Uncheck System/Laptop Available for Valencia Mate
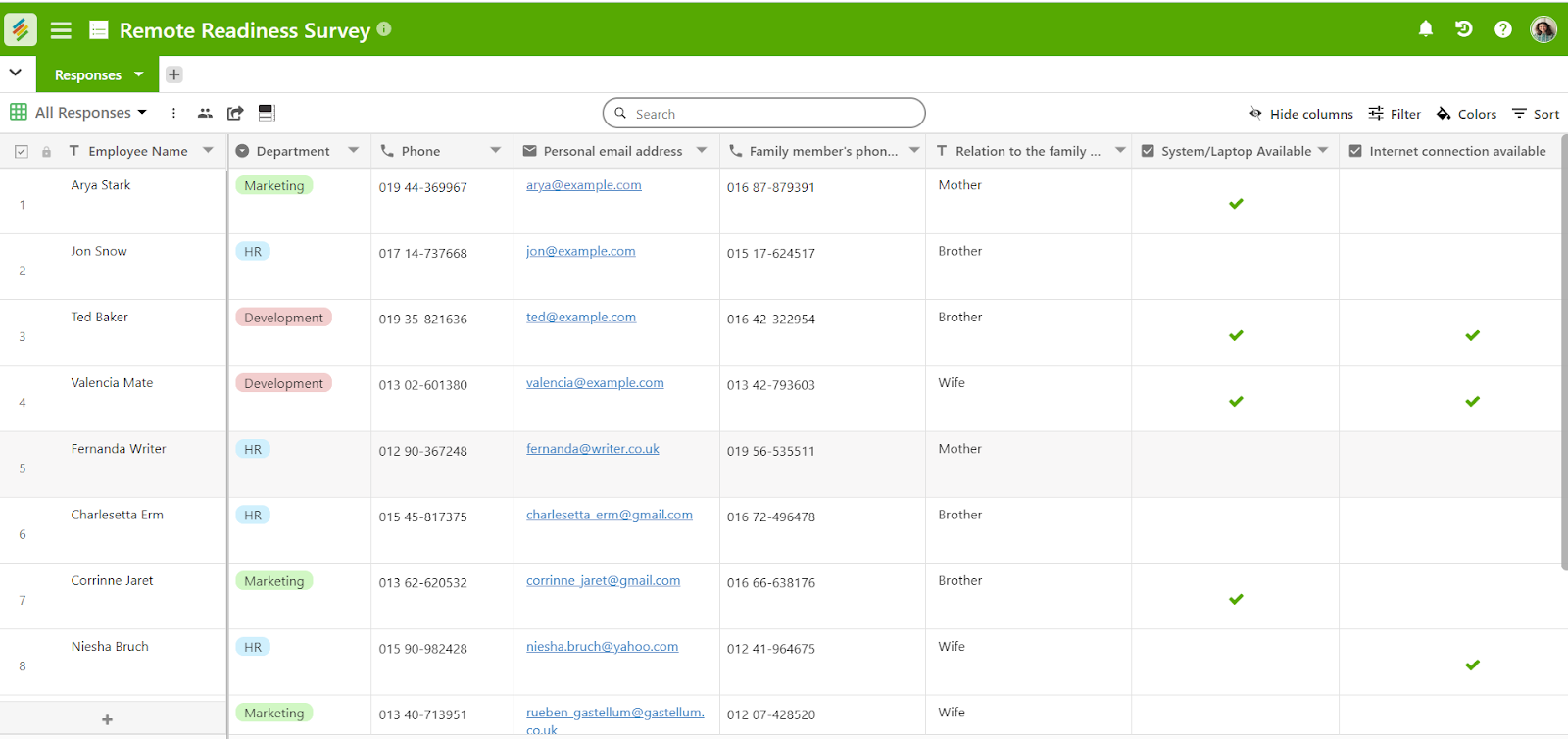This screenshot has height=739, width=1568. [x=1236, y=401]
